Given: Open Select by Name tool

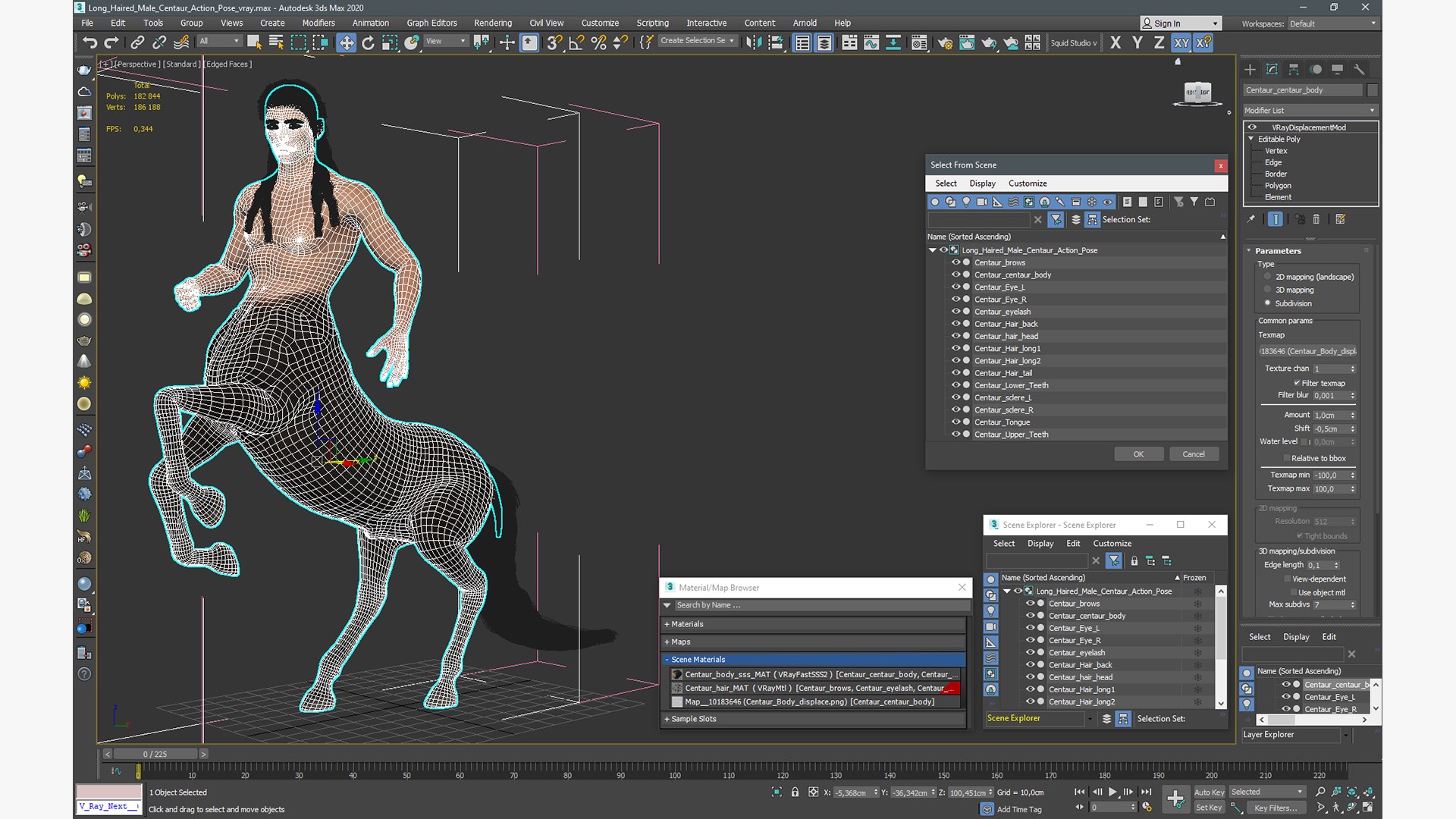Looking at the screenshot, I should tap(276, 42).
